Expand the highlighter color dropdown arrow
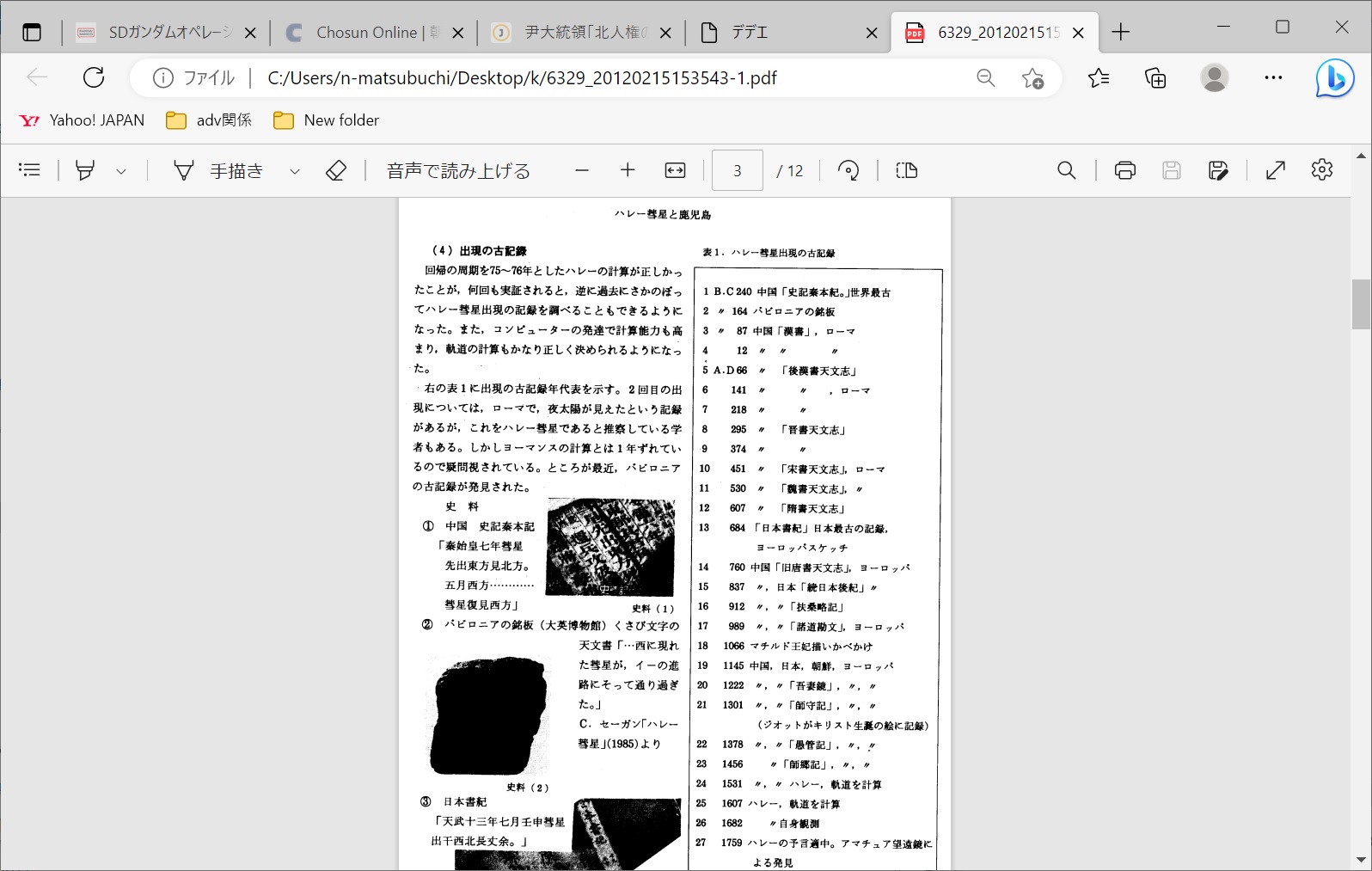The image size is (1372, 871). (x=121, y=171)
